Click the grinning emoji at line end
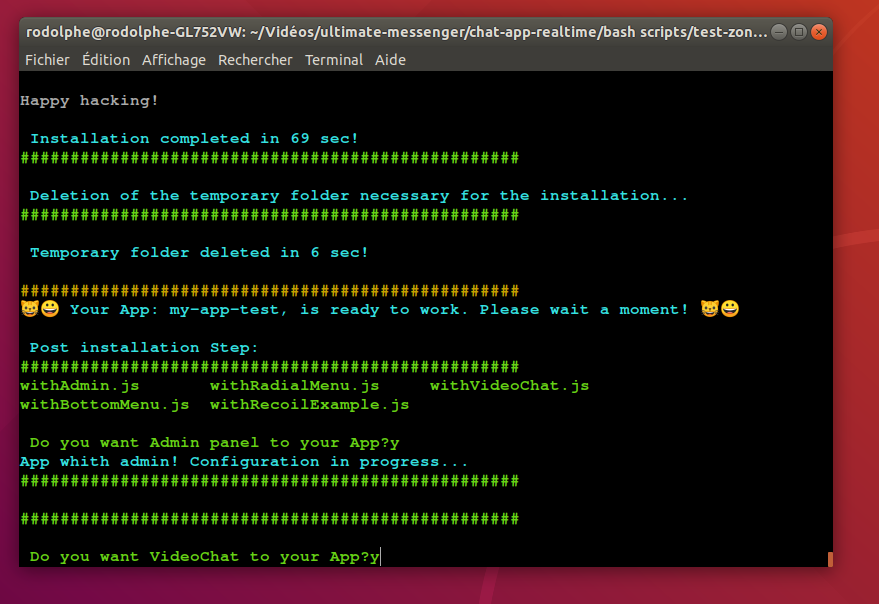 [731, 309]
